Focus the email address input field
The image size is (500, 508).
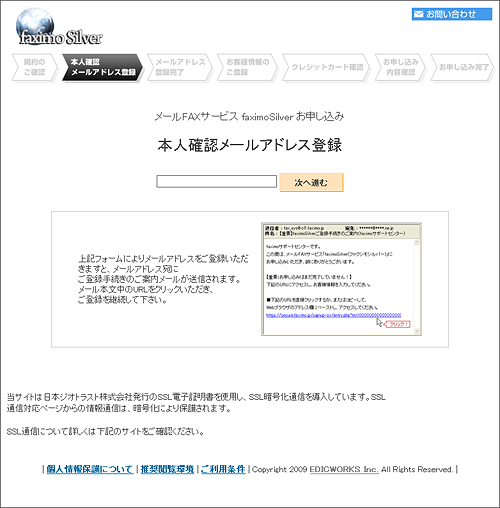[216, 182]
